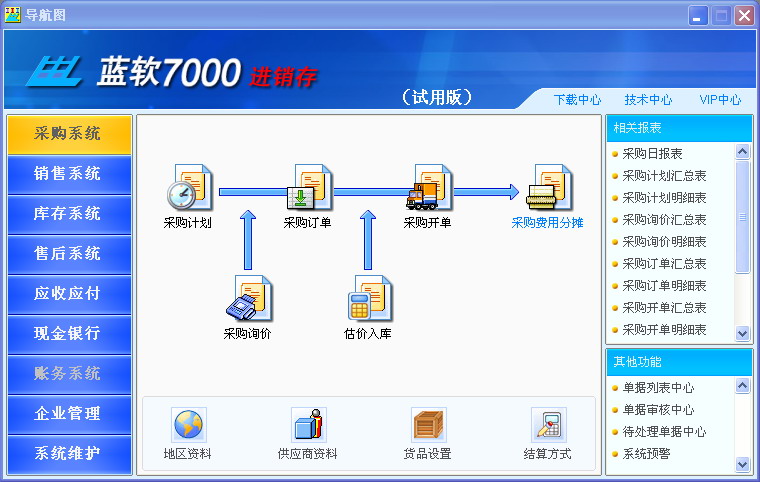Viewport: 760px width, 482px height.
Task: Minimize the 导航图 window
Action: click(x=698, y=16)
